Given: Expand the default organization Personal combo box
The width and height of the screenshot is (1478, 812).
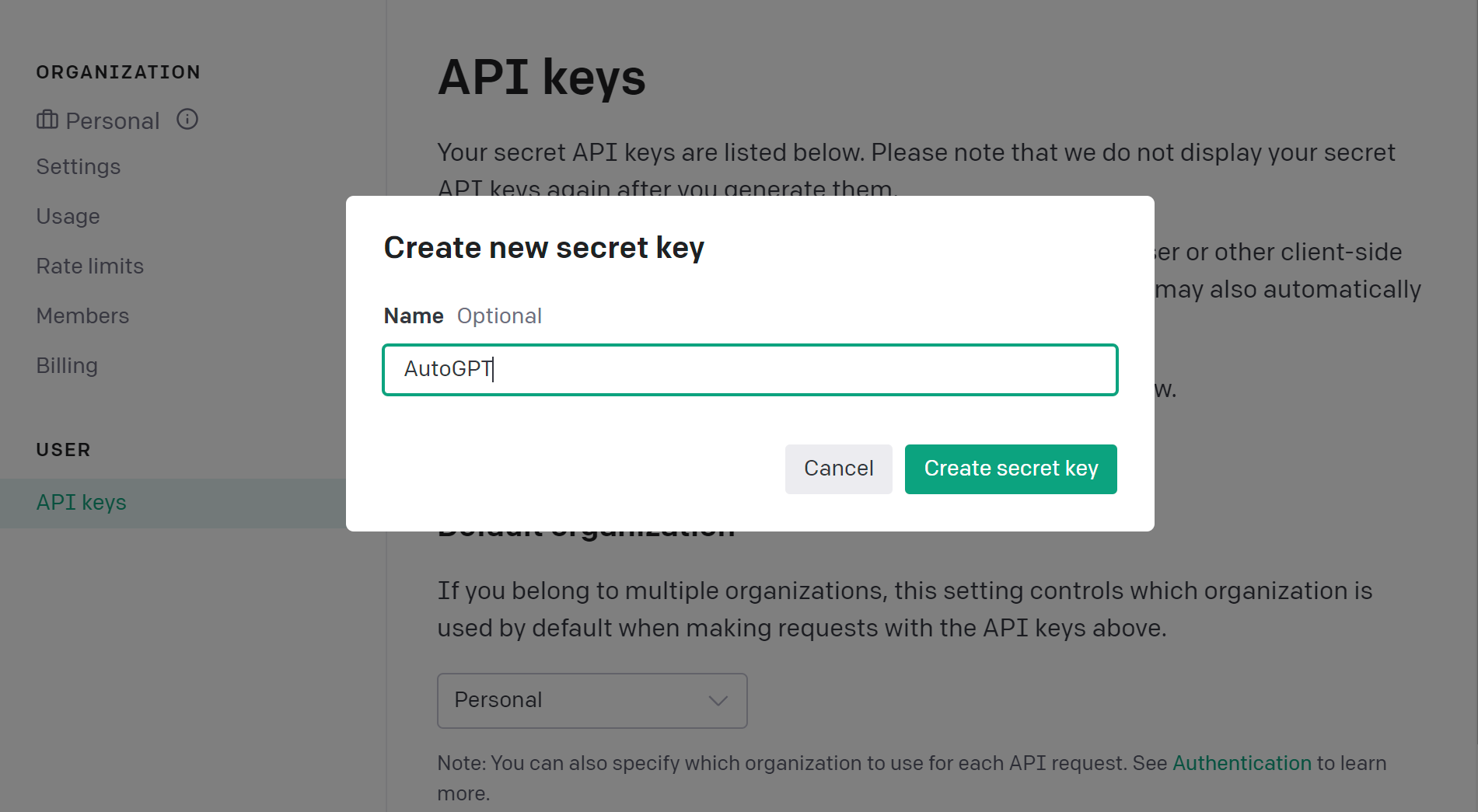Looking at the screenshot, I should (x=592, y=701).
